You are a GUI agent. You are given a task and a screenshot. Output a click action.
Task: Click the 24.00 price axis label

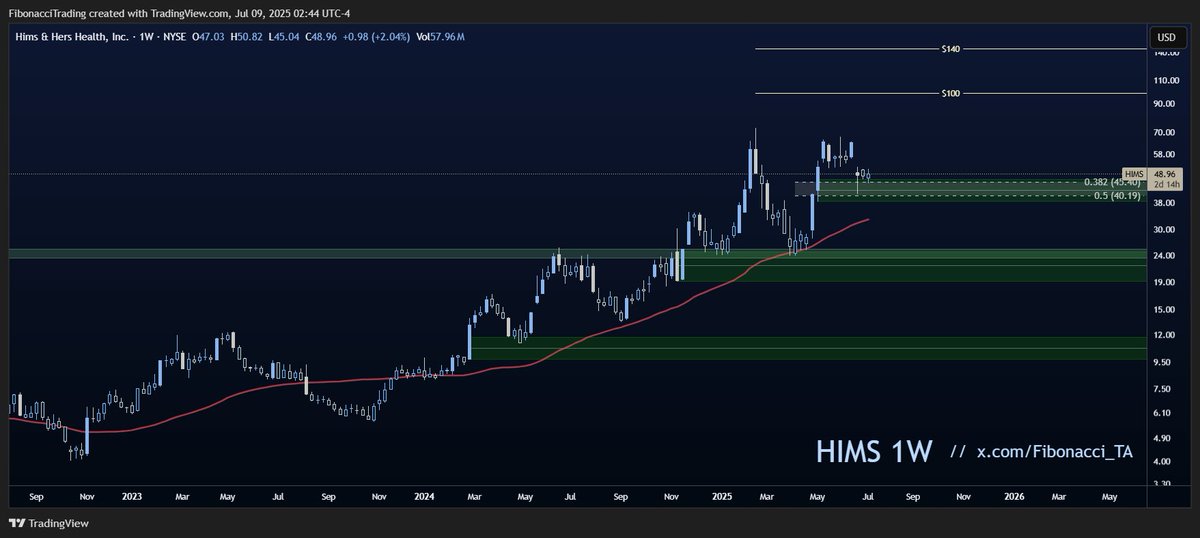pos(1166,255)
